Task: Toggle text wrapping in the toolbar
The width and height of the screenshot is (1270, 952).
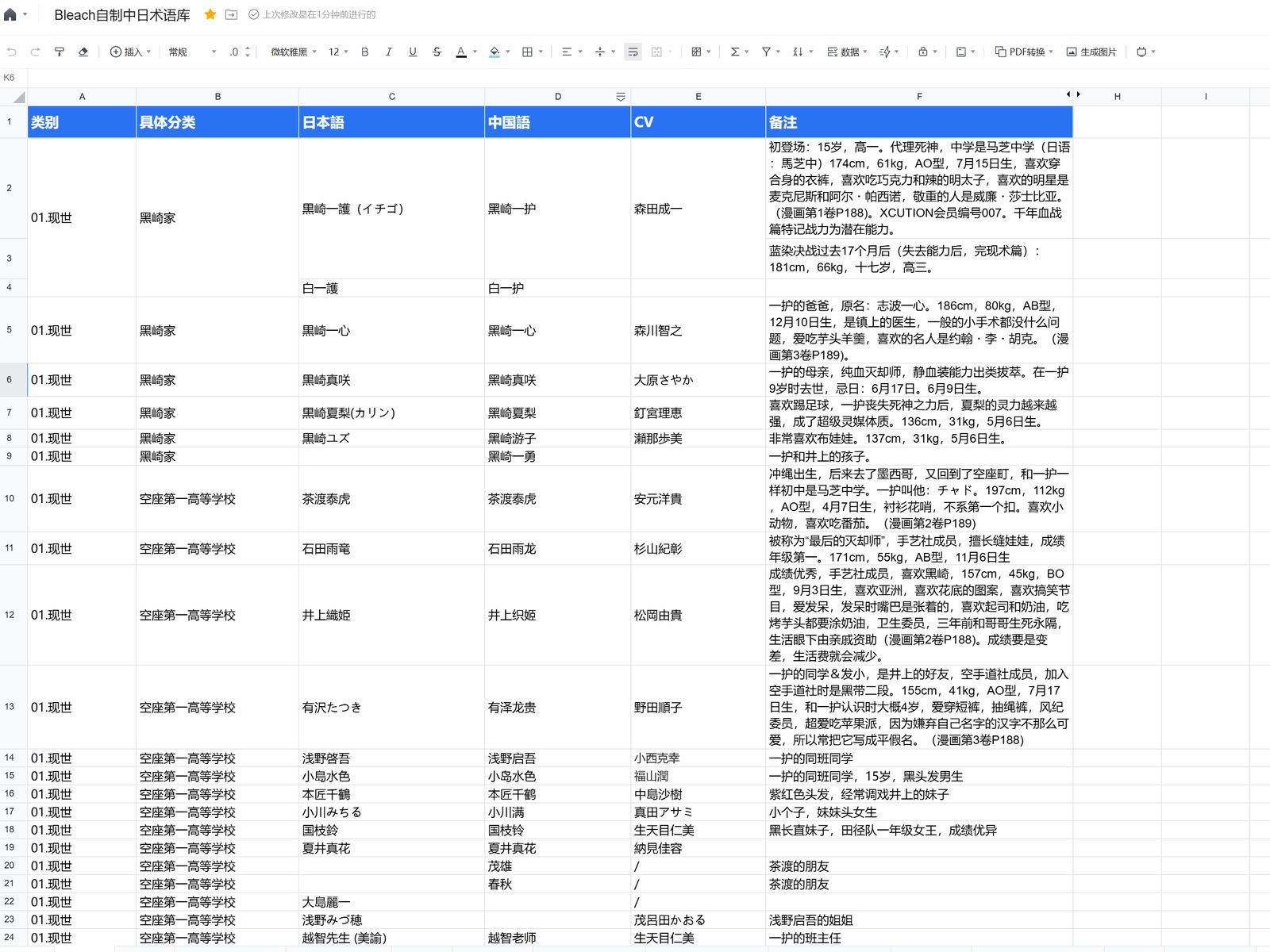Action: tap(633, 52)
